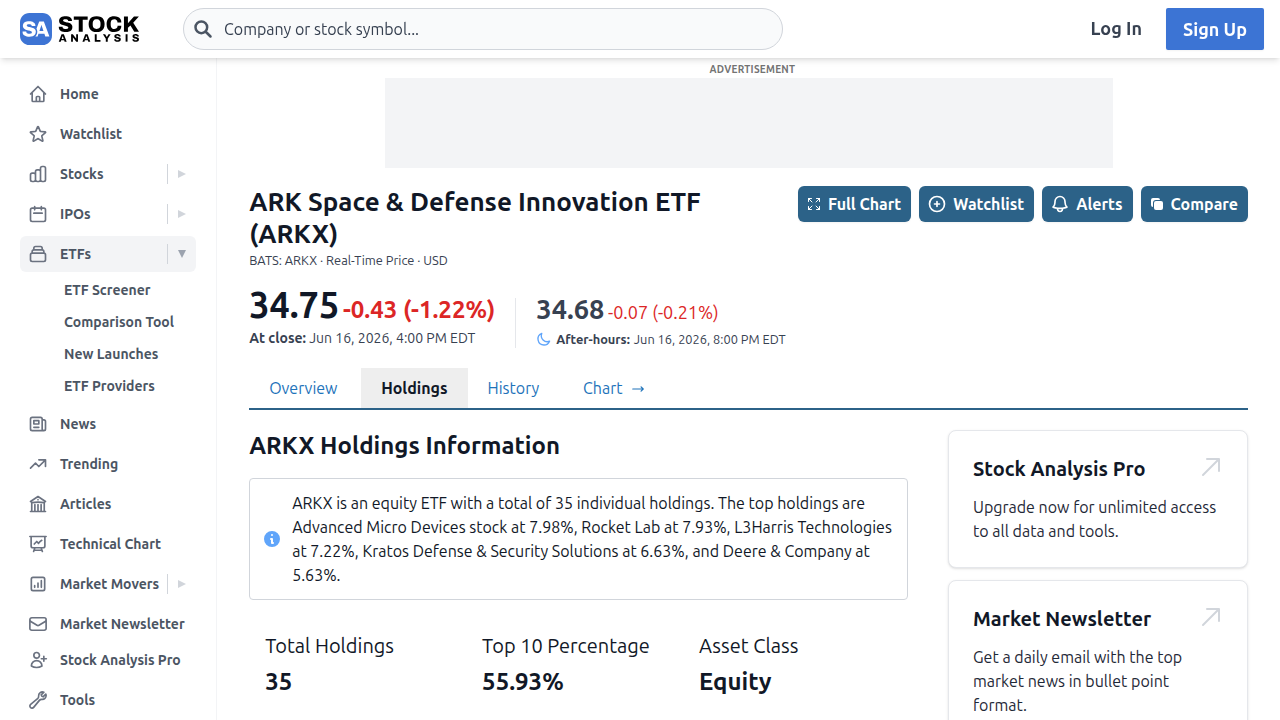The width and height of the screenshot is (1280, 720).
Task: Click the Stock Analysis SA logo
Action: [x=80, y=29]
